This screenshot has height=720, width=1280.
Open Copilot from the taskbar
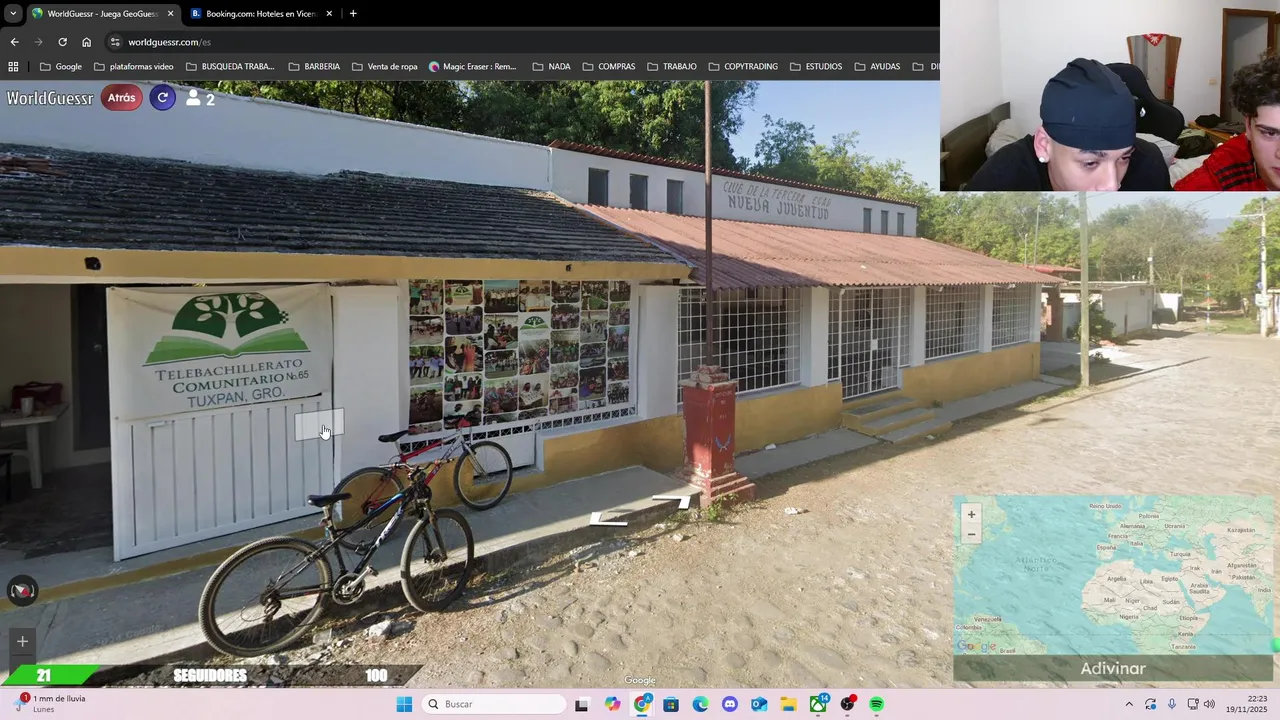coord(612,704)
